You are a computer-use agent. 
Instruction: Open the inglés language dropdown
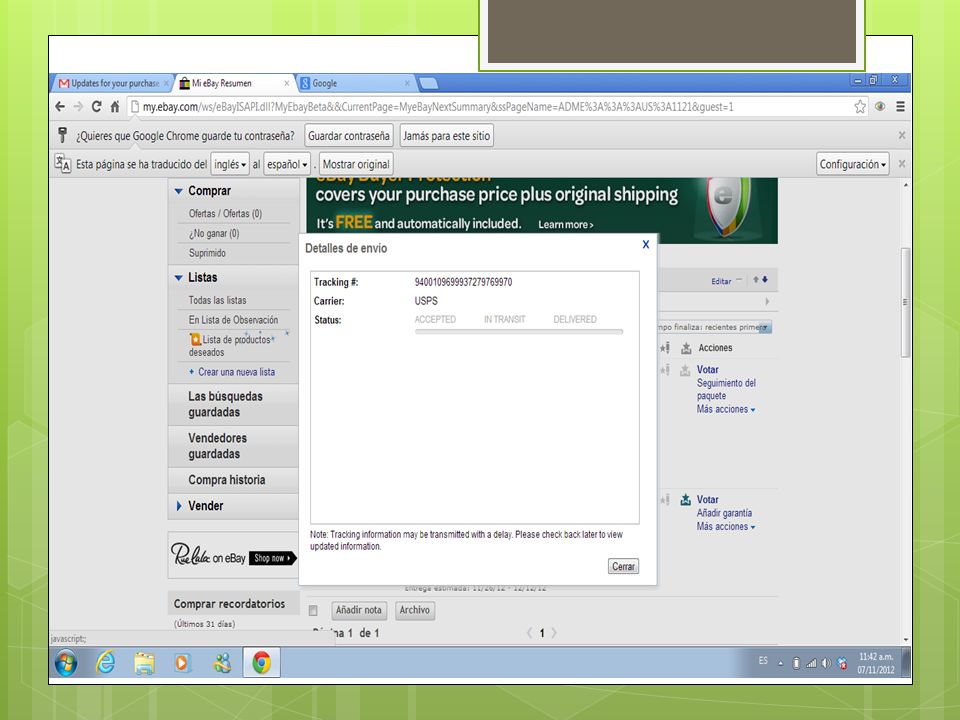(230, 164)
